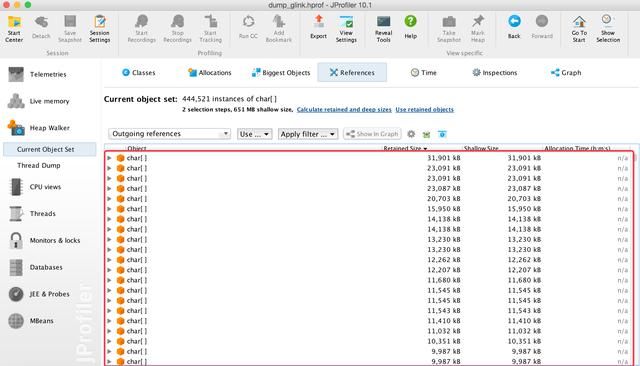Expand the 23,087 kB char[] row
The image size is (640, 366).
(109, 189)
